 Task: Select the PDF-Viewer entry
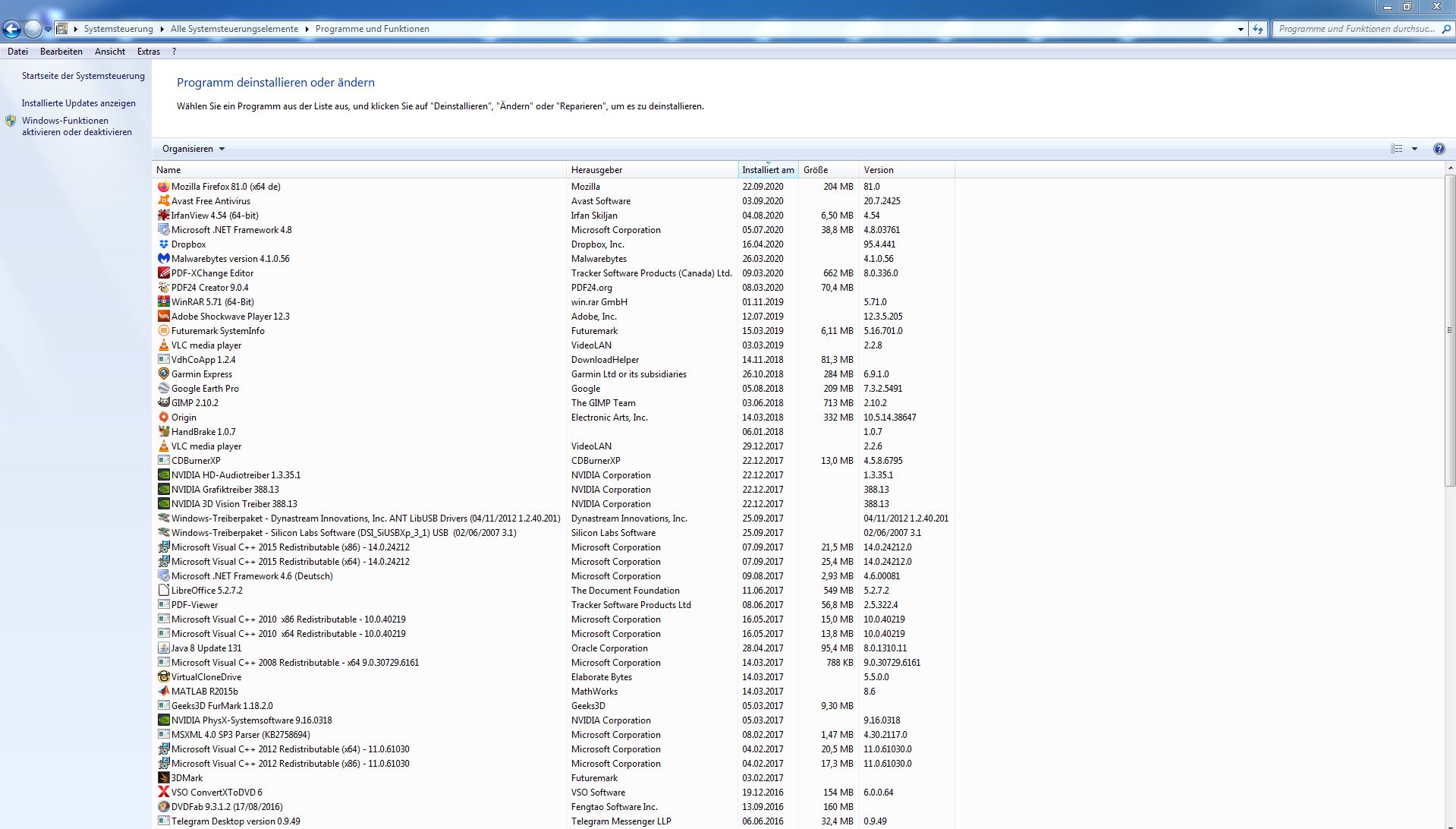pyautogui.click(x=554, y=605)
